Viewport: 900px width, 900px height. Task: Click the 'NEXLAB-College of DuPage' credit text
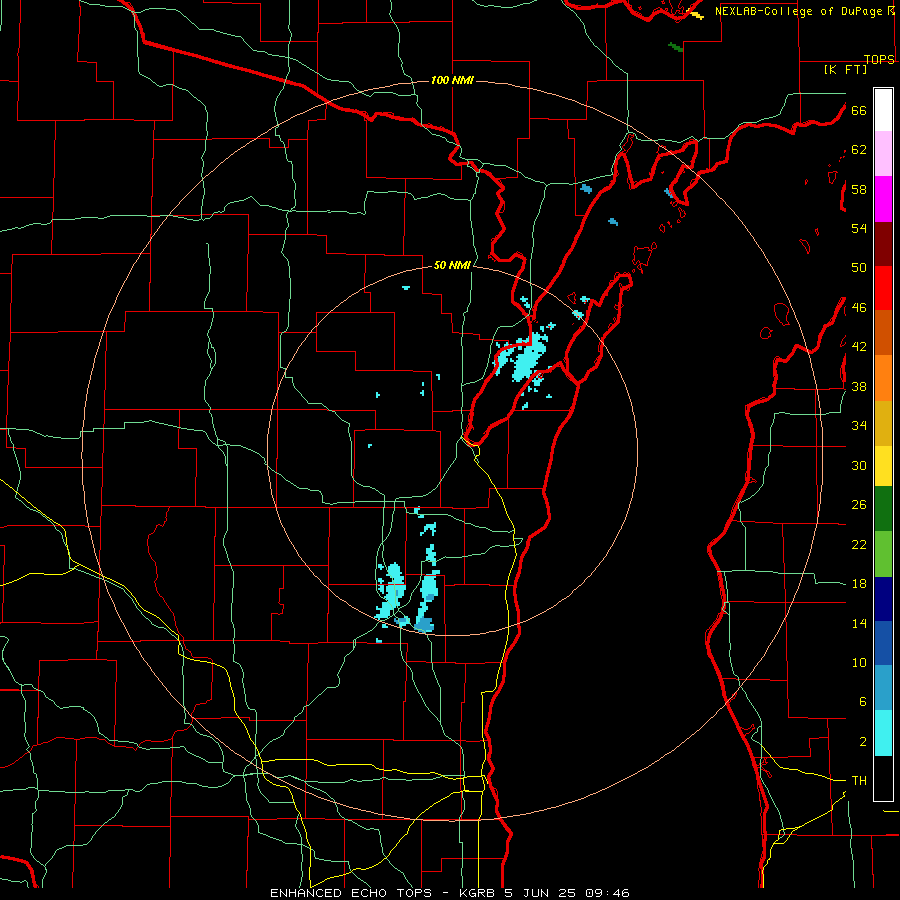coord(798,11)
